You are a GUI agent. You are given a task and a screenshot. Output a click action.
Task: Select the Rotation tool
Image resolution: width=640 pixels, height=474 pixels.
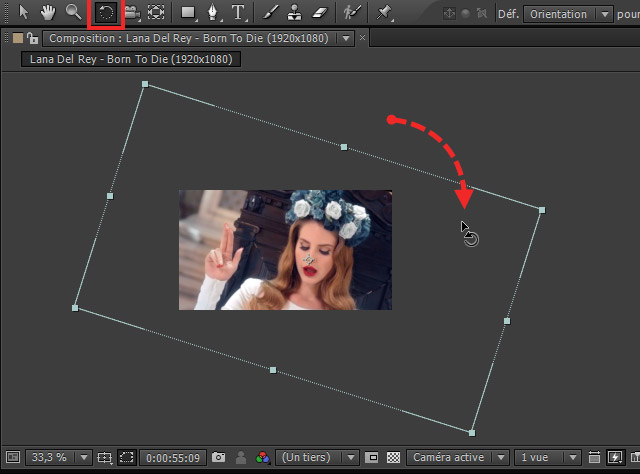(106, 13)
